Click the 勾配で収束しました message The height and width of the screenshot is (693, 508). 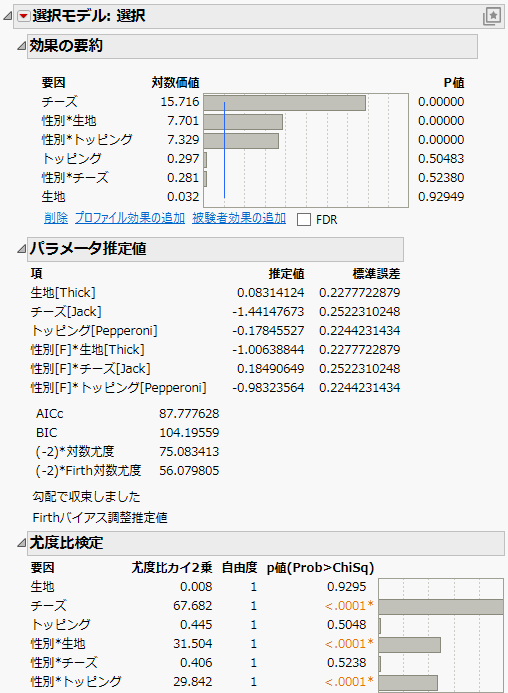(x=86, y=496)
